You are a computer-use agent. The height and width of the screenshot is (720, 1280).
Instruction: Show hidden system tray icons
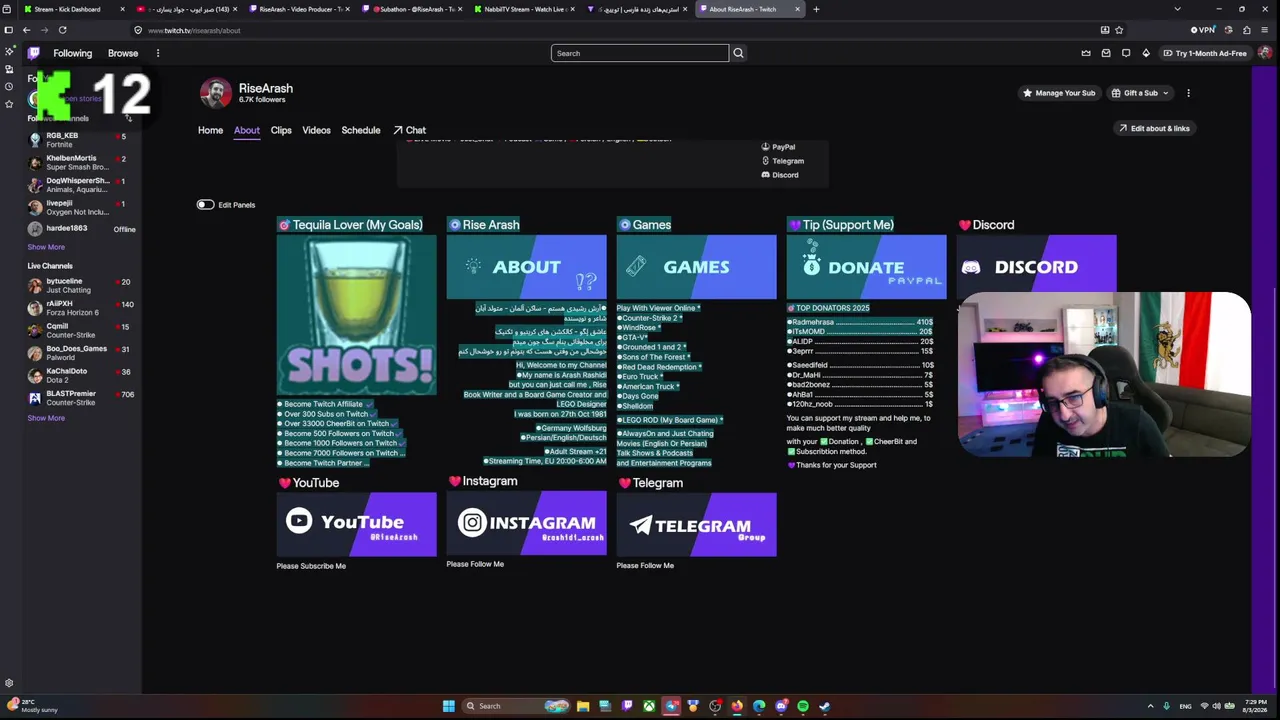coord(1150,706)
